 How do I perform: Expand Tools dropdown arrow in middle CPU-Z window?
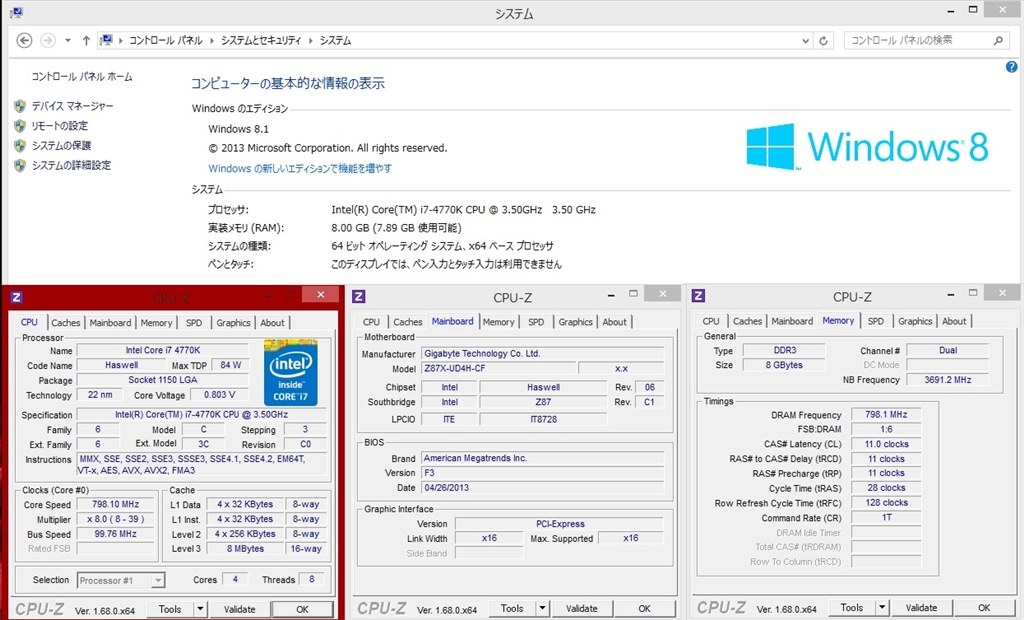tap(542, 608)
